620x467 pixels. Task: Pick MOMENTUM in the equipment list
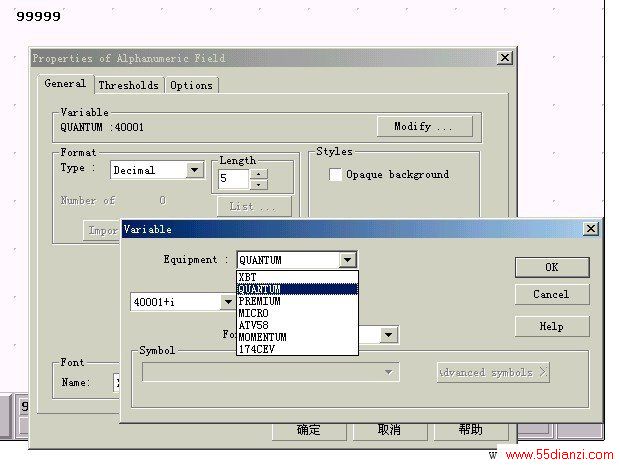tap(297, 337)
